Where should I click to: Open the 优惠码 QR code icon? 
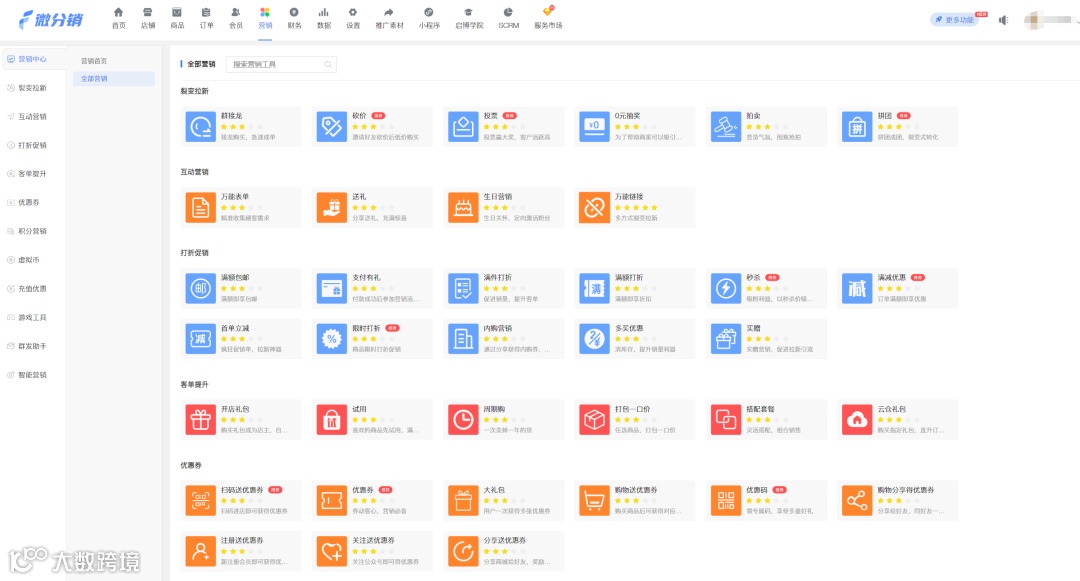click(725, 500)
